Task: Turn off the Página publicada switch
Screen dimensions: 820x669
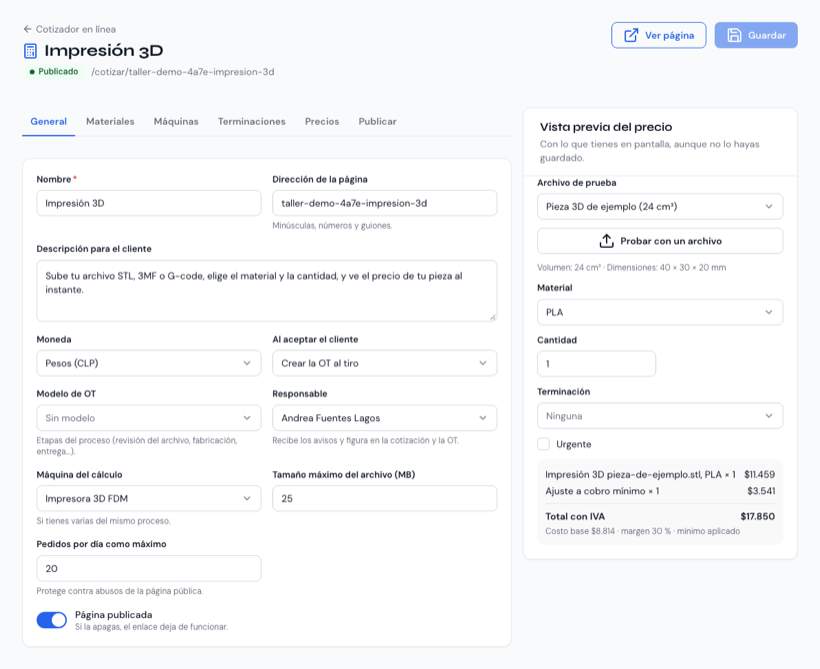Action: tap(51, 620)
